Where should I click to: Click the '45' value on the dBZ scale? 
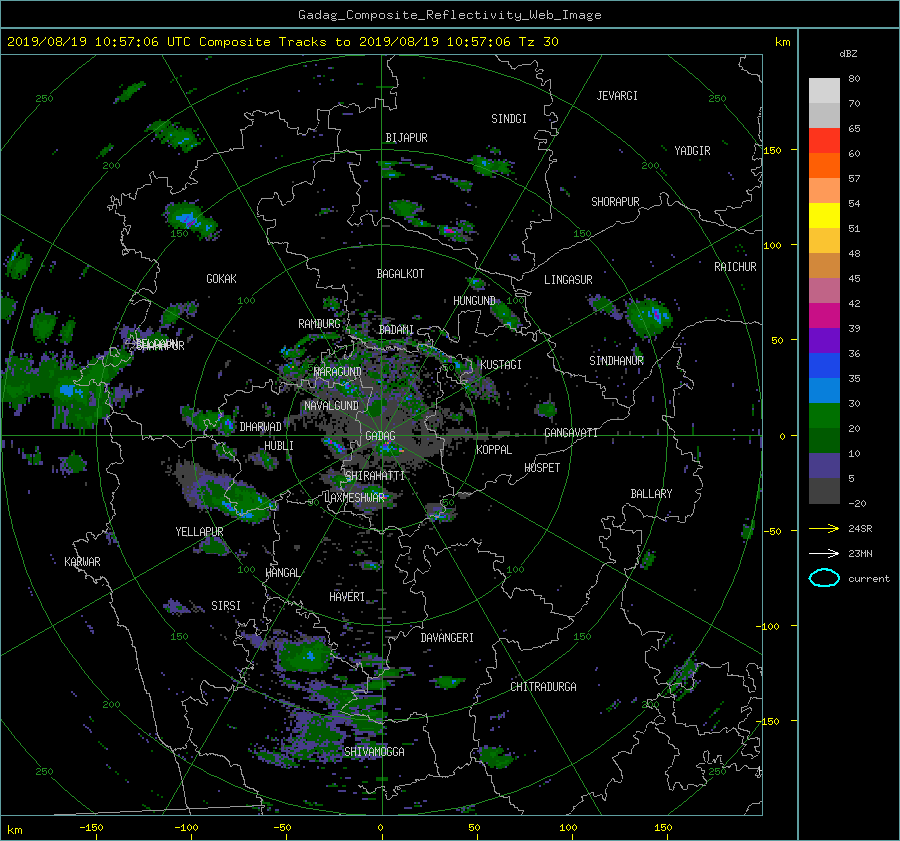coord(854,278)
